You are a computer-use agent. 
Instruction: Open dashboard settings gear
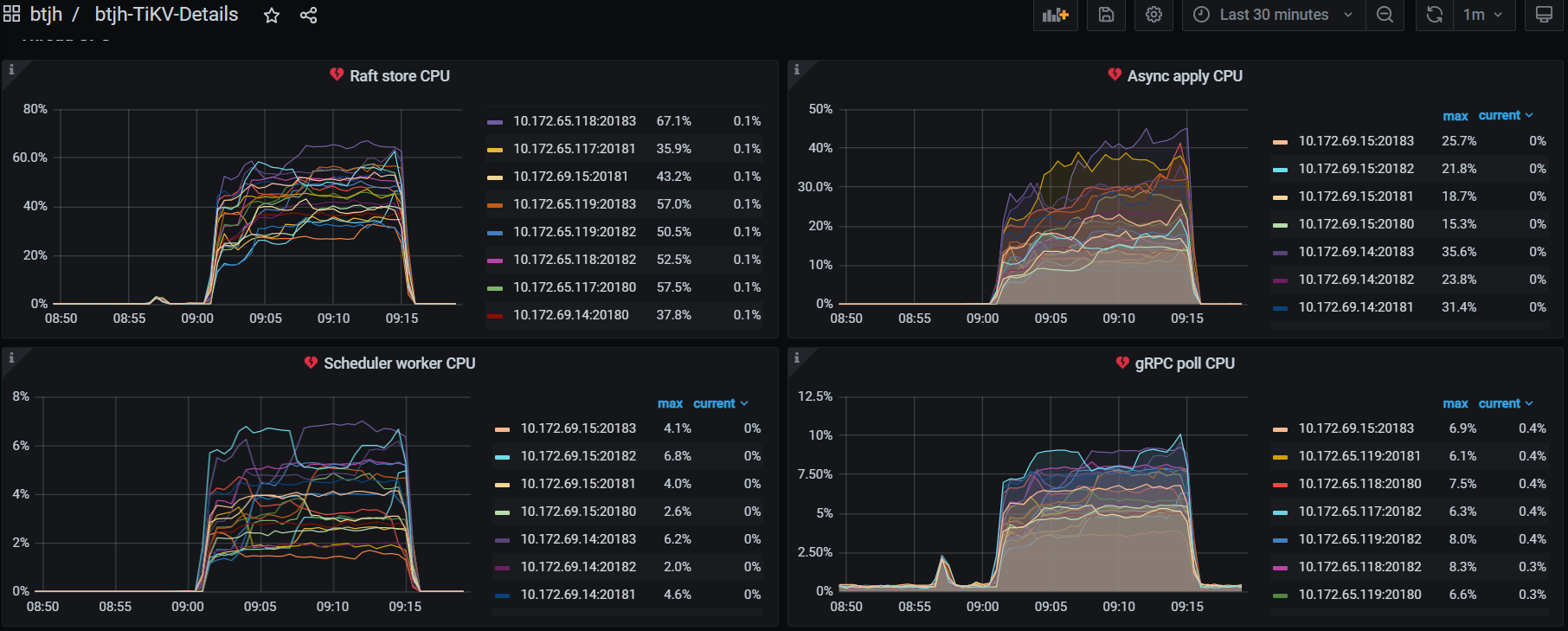click(1154, 15)
